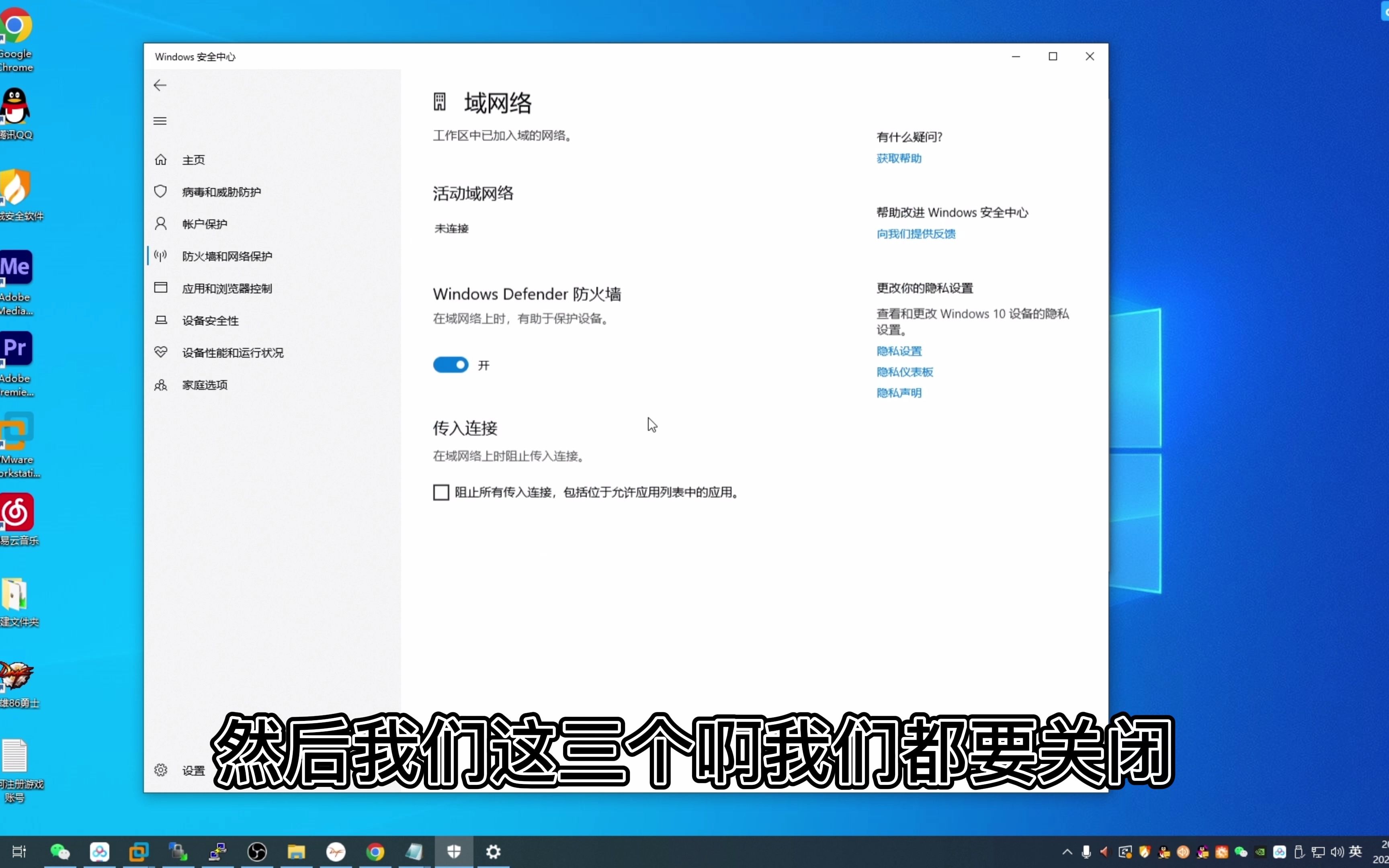This screenshot has width=1389, height=868.
Task: Enable 阻止所有传入连接 checkbox
Action: (x=441, y=492)
